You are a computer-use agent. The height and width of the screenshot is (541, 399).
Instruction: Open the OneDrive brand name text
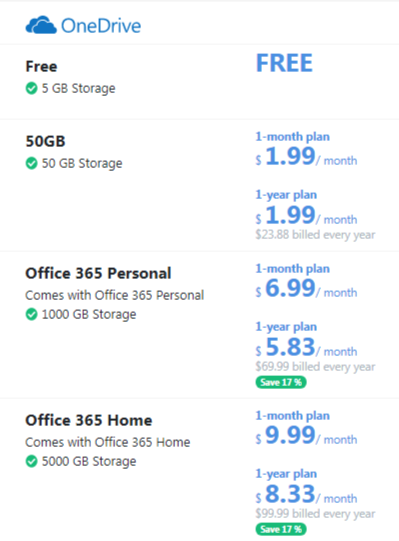pos(101,26)
